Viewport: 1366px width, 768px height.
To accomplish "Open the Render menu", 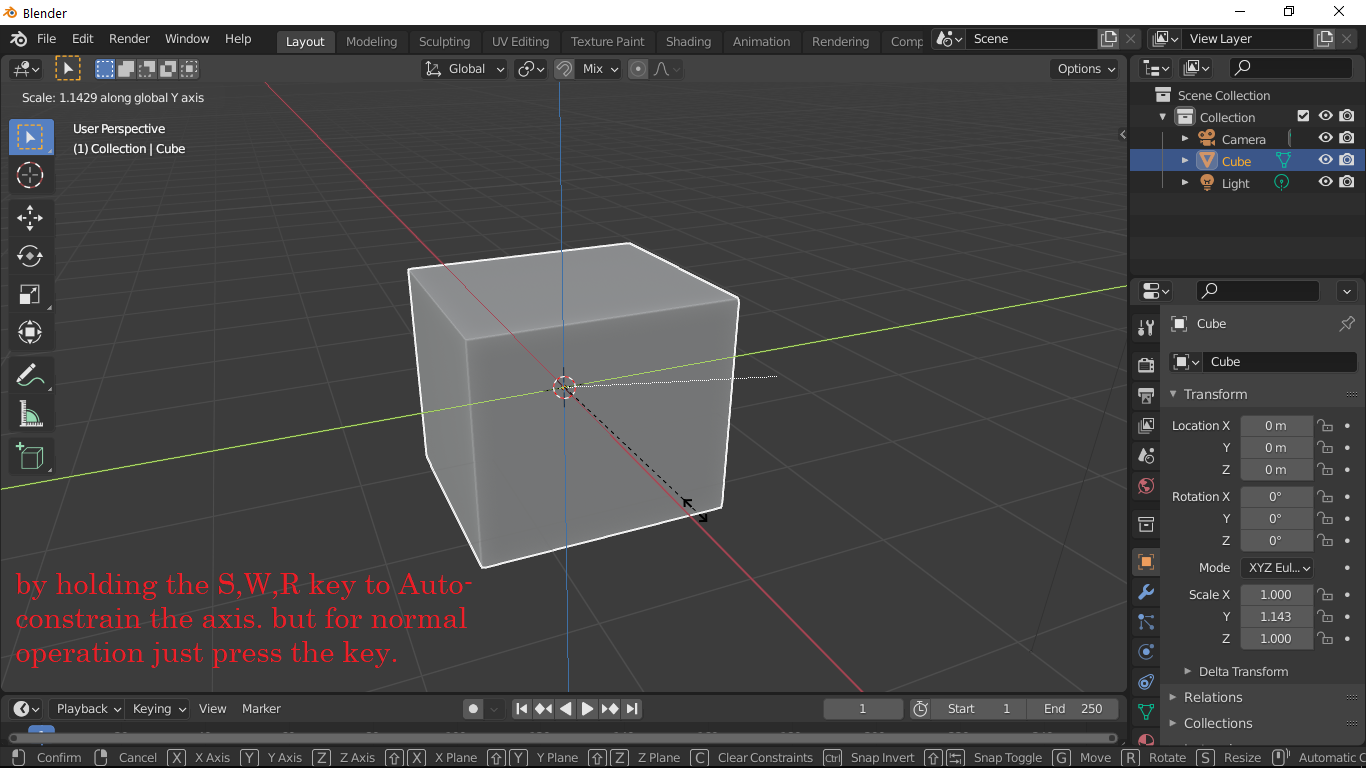I will point(129,39).
